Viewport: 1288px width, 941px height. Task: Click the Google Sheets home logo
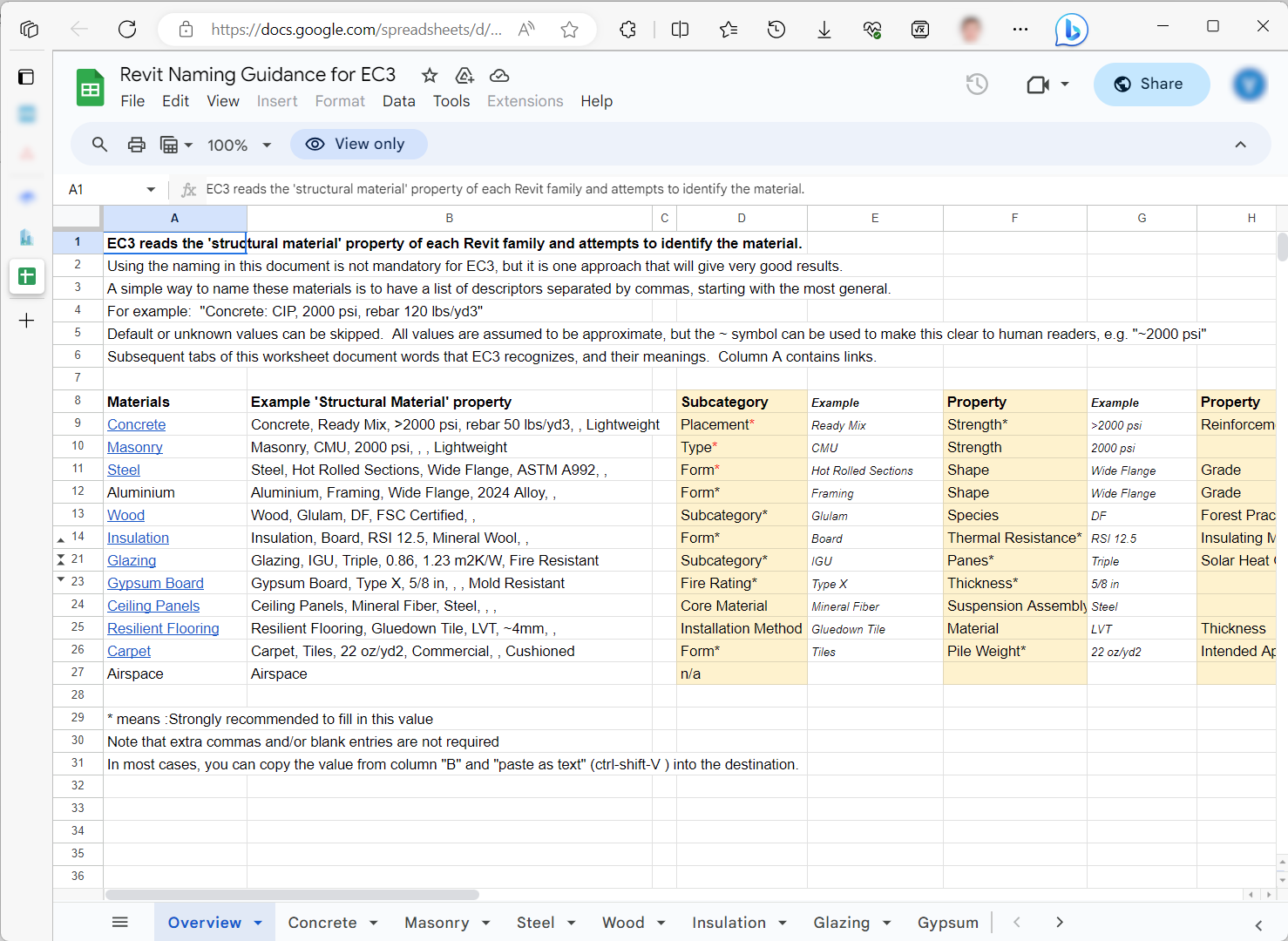coord(90,87)
